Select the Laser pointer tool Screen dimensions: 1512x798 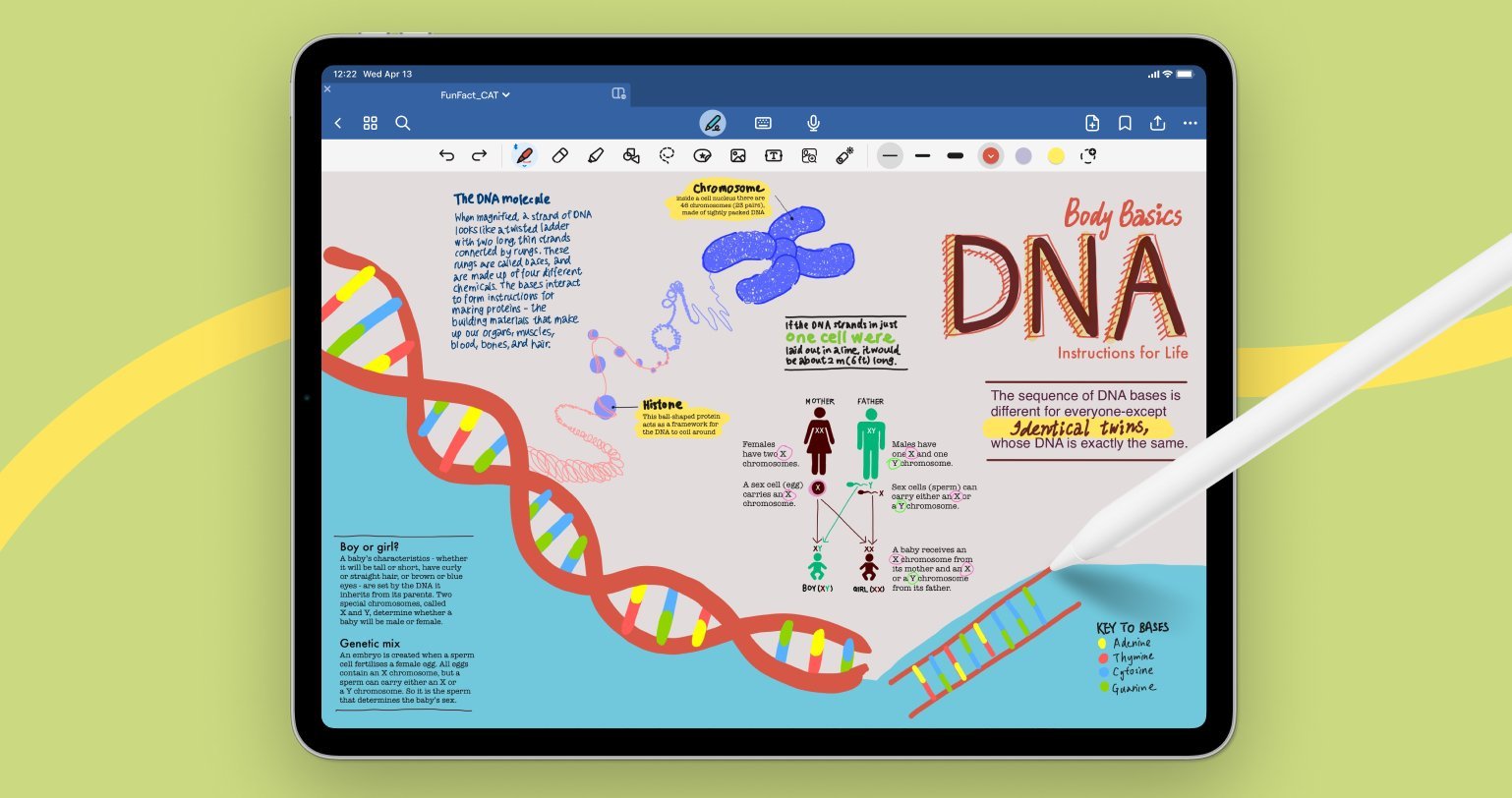[844, 155]
